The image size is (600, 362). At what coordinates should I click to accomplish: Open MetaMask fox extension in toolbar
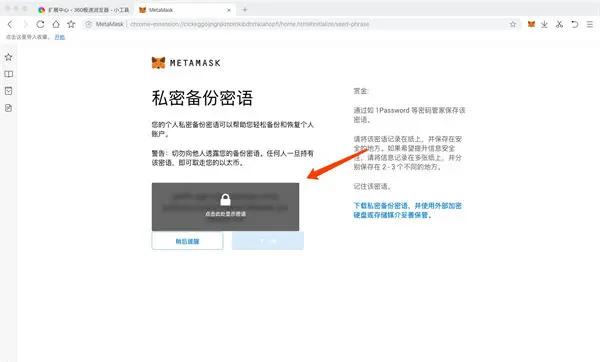(531, 24)
